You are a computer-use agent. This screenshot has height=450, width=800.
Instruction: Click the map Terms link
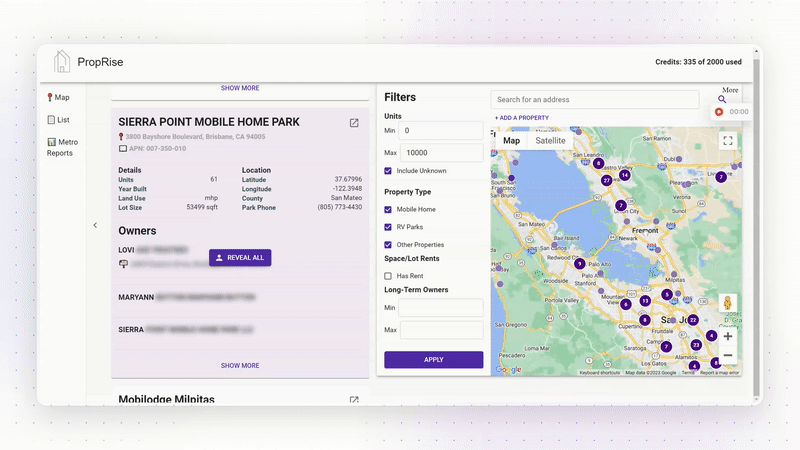[x=688, y=373]
